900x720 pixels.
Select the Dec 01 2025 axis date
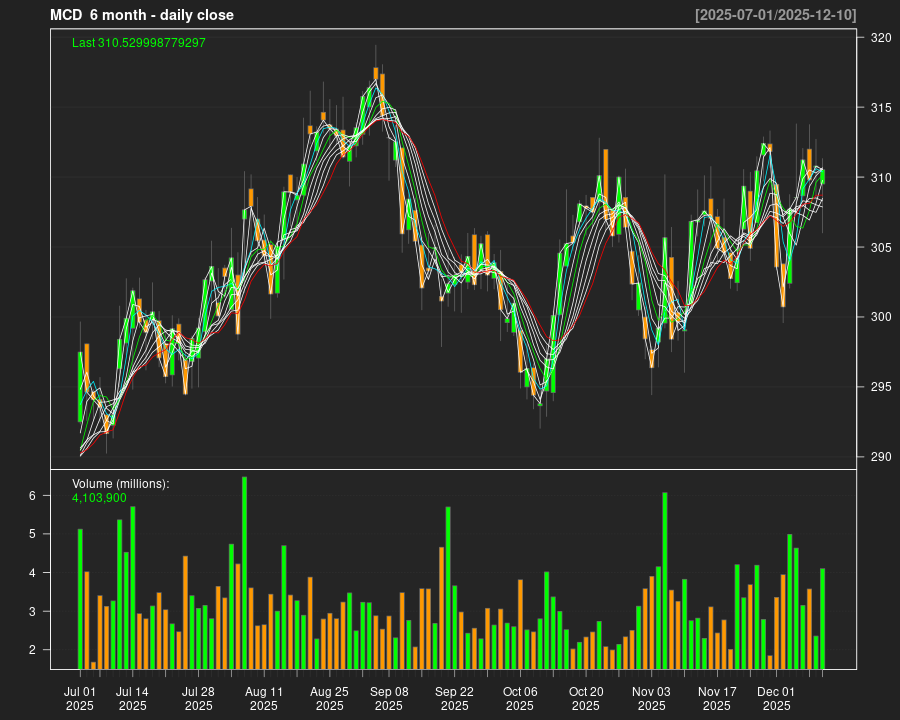[x=776, y=698]
